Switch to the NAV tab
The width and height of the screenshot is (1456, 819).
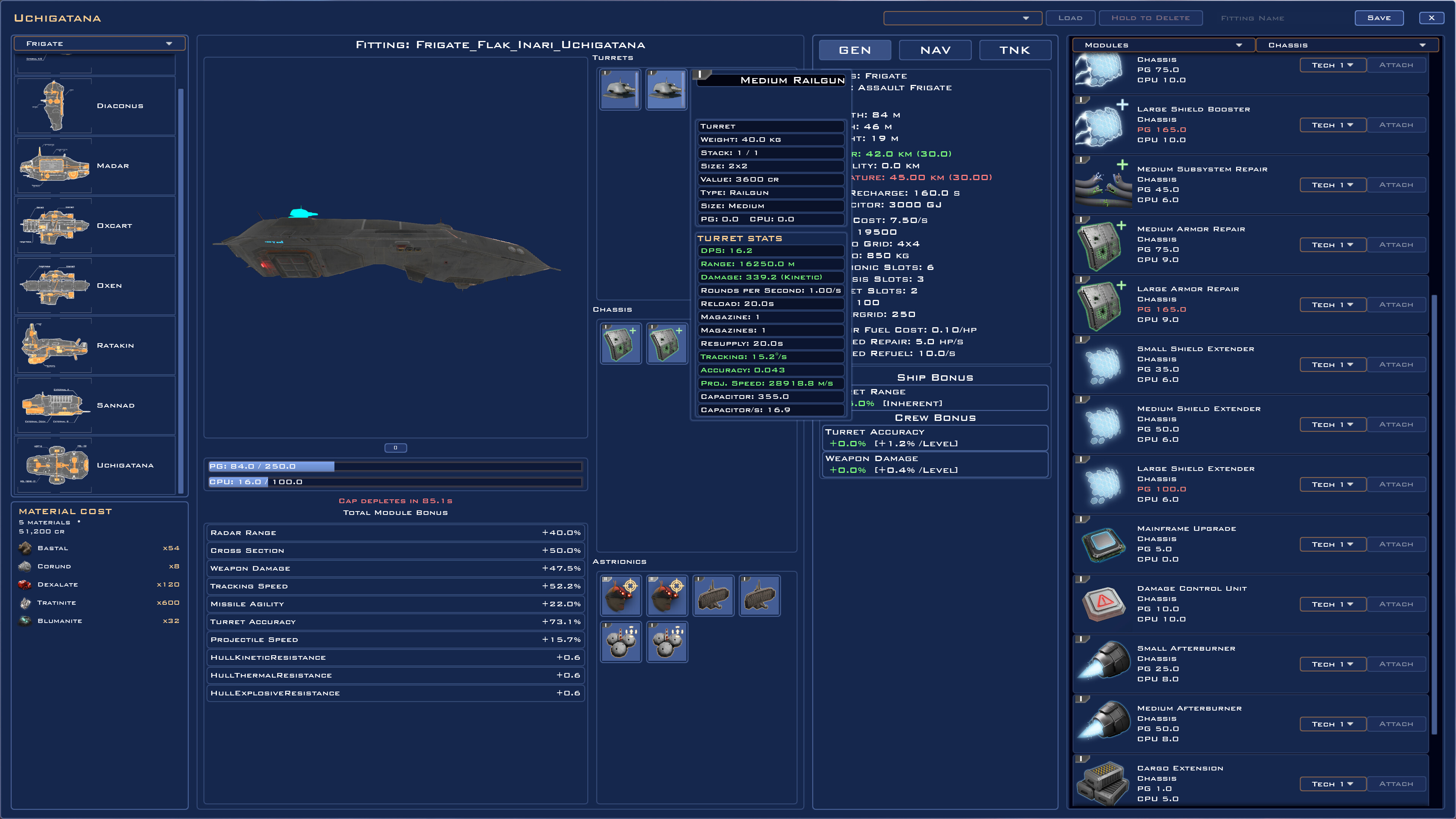(935, 50)
